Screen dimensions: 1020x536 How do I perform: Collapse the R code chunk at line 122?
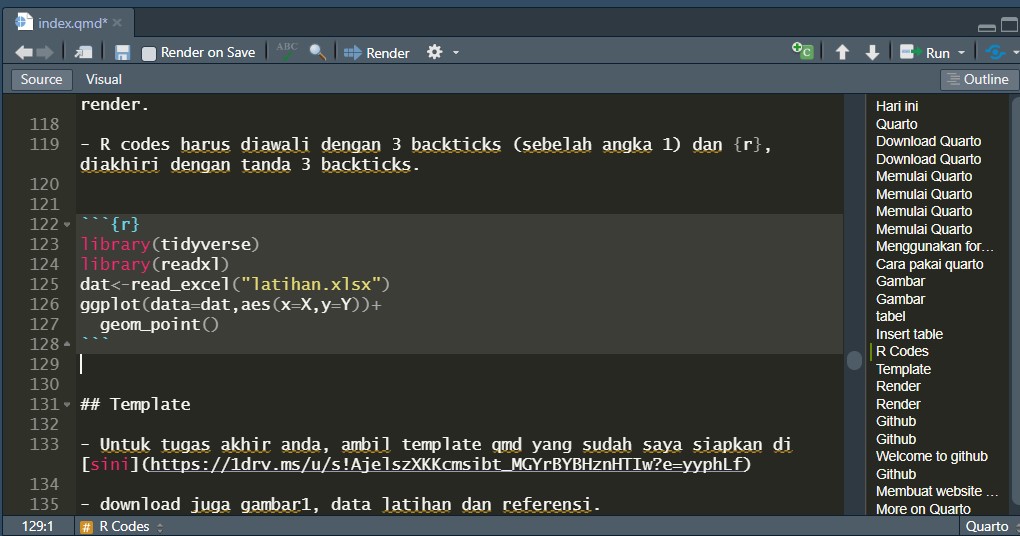(67, 224)
